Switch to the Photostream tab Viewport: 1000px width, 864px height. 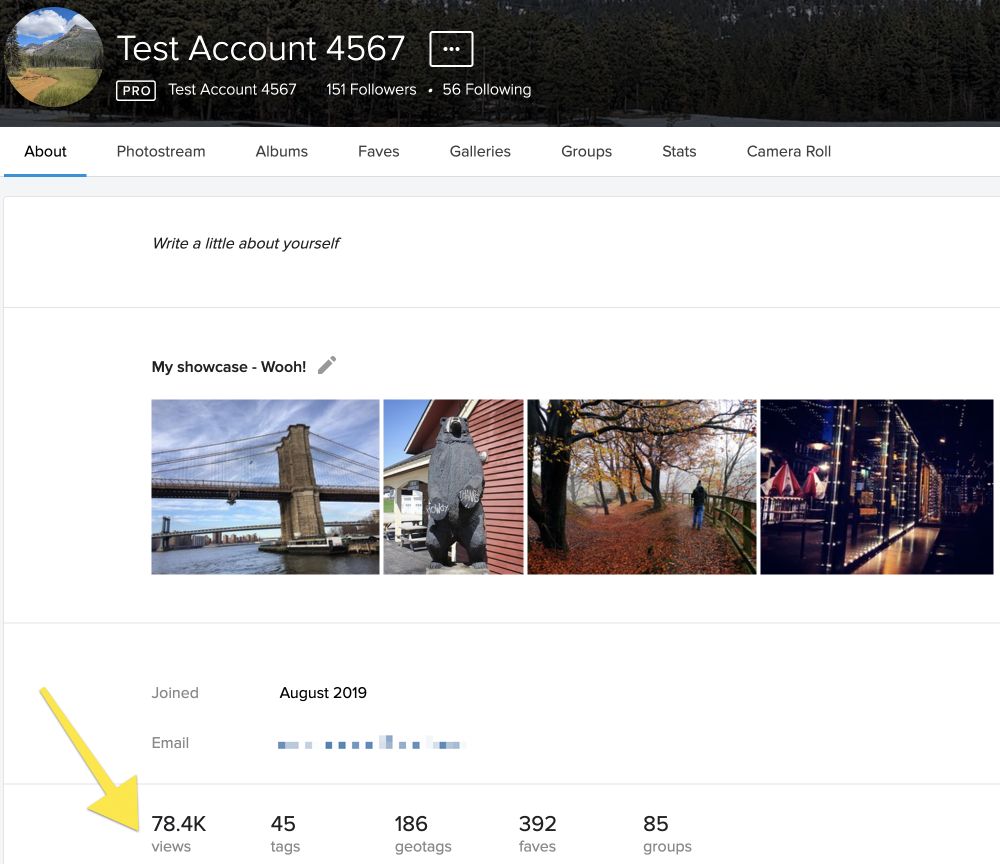coord(161,152)
